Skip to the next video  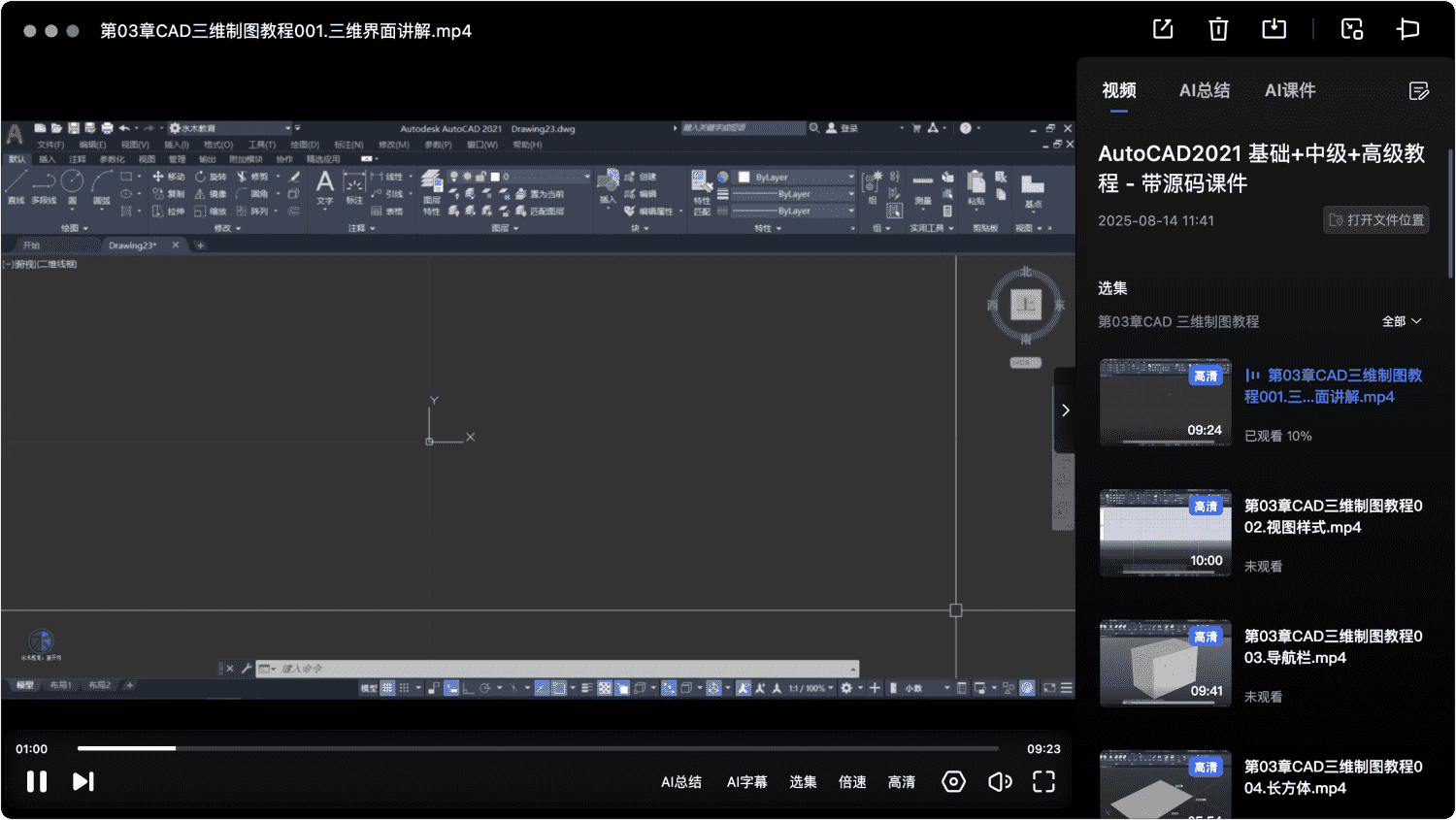(x=83, y=781)
